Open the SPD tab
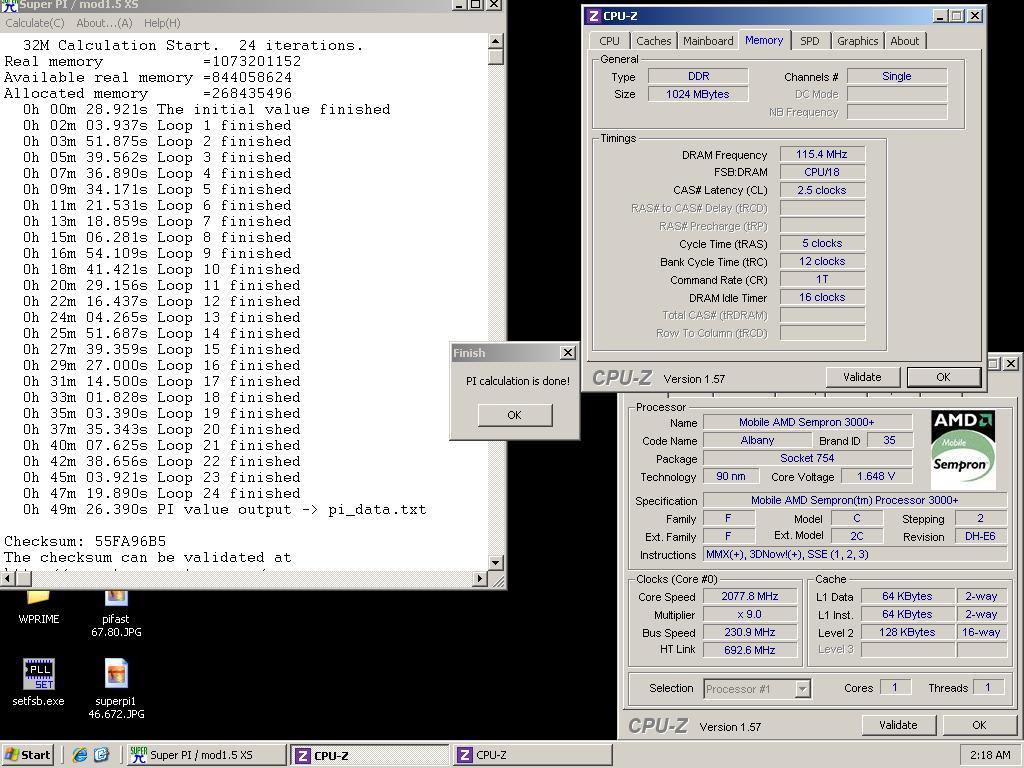 (x=810, y=40)
